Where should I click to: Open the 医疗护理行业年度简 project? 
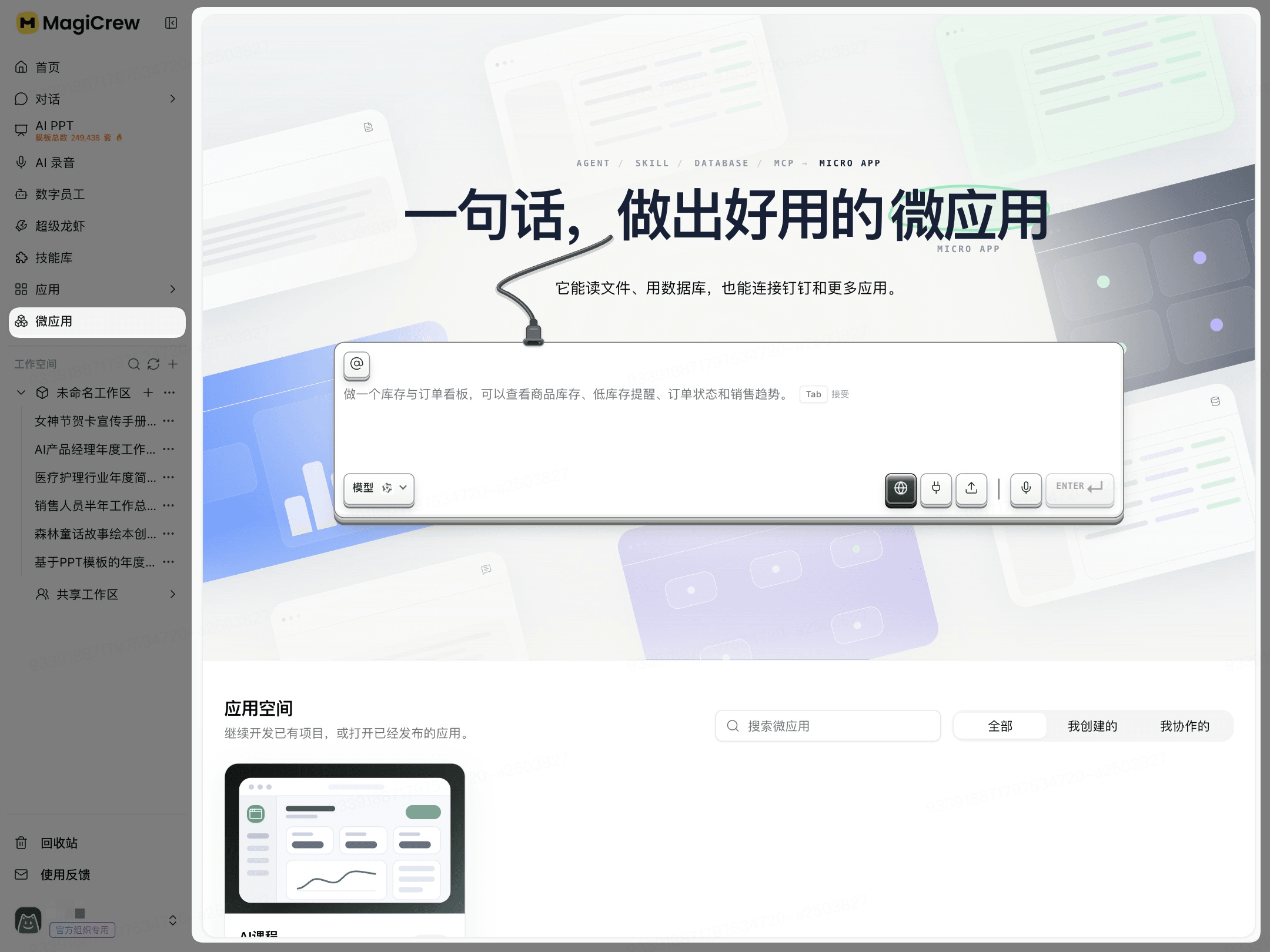coord(95,477)
